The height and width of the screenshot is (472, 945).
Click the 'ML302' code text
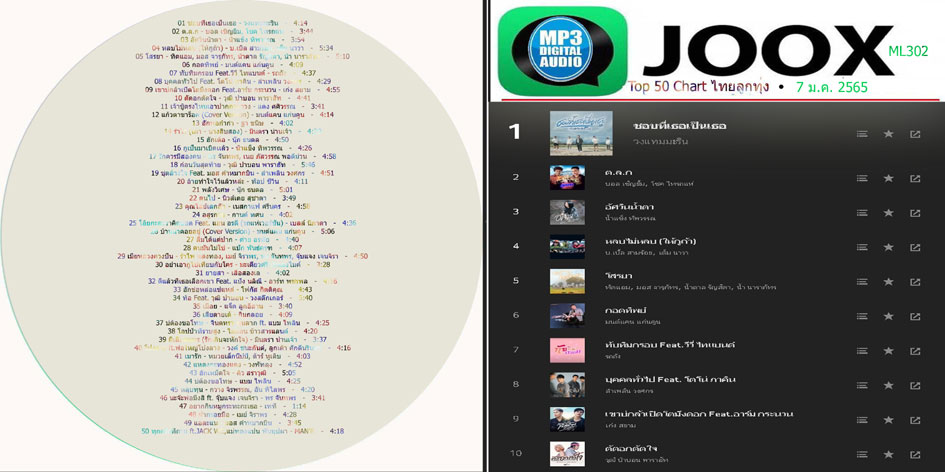click(908, 51)
